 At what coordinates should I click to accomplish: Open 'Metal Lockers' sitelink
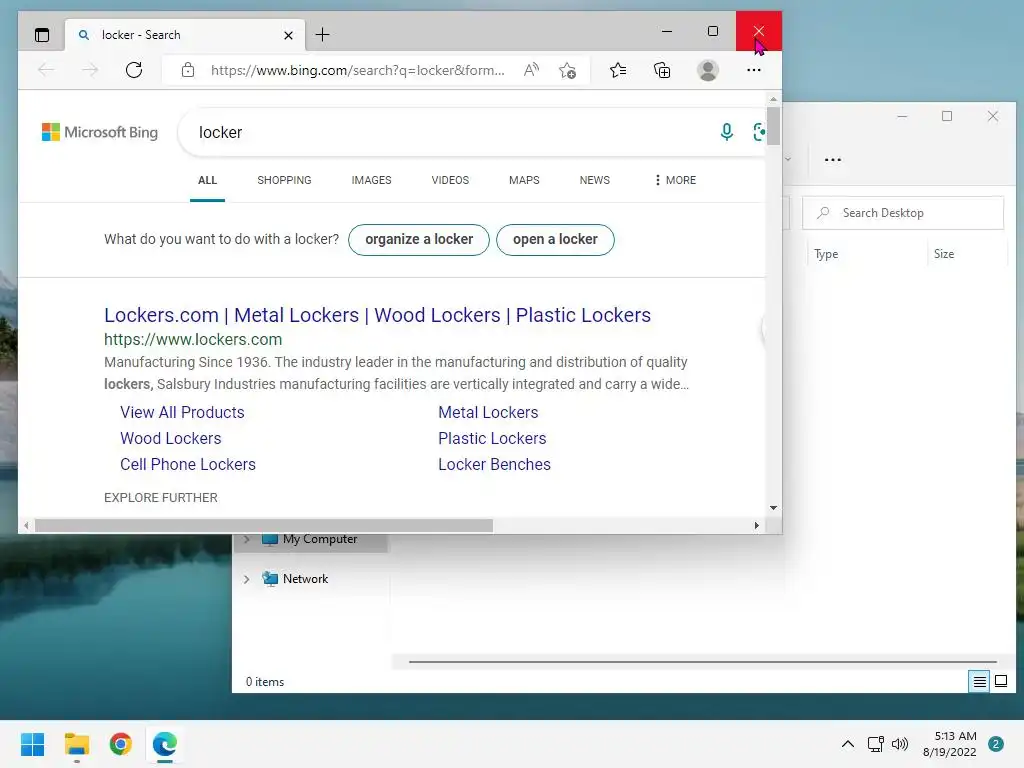[488, 412]
